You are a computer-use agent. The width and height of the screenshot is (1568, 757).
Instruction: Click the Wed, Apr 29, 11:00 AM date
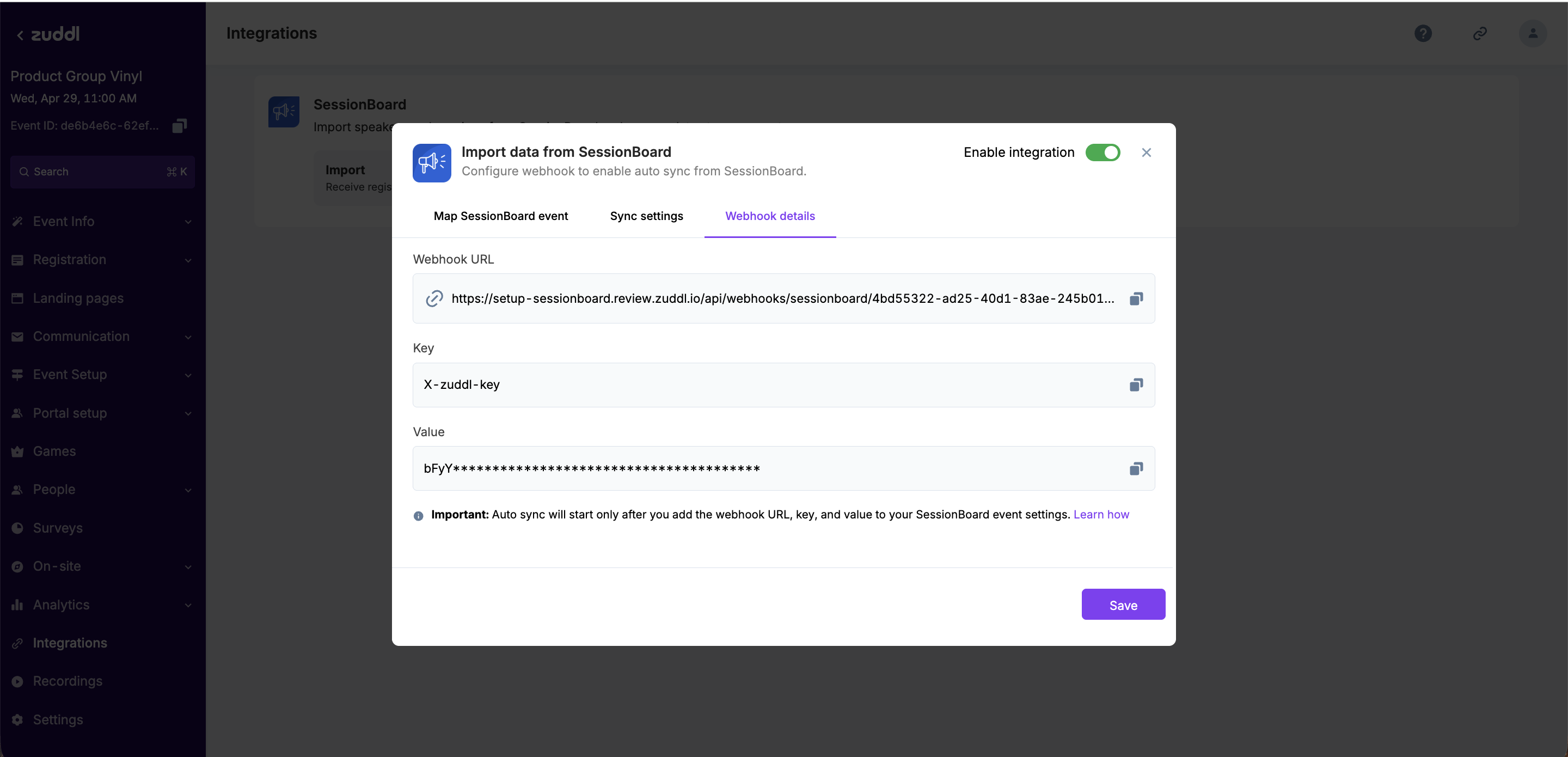73,99
